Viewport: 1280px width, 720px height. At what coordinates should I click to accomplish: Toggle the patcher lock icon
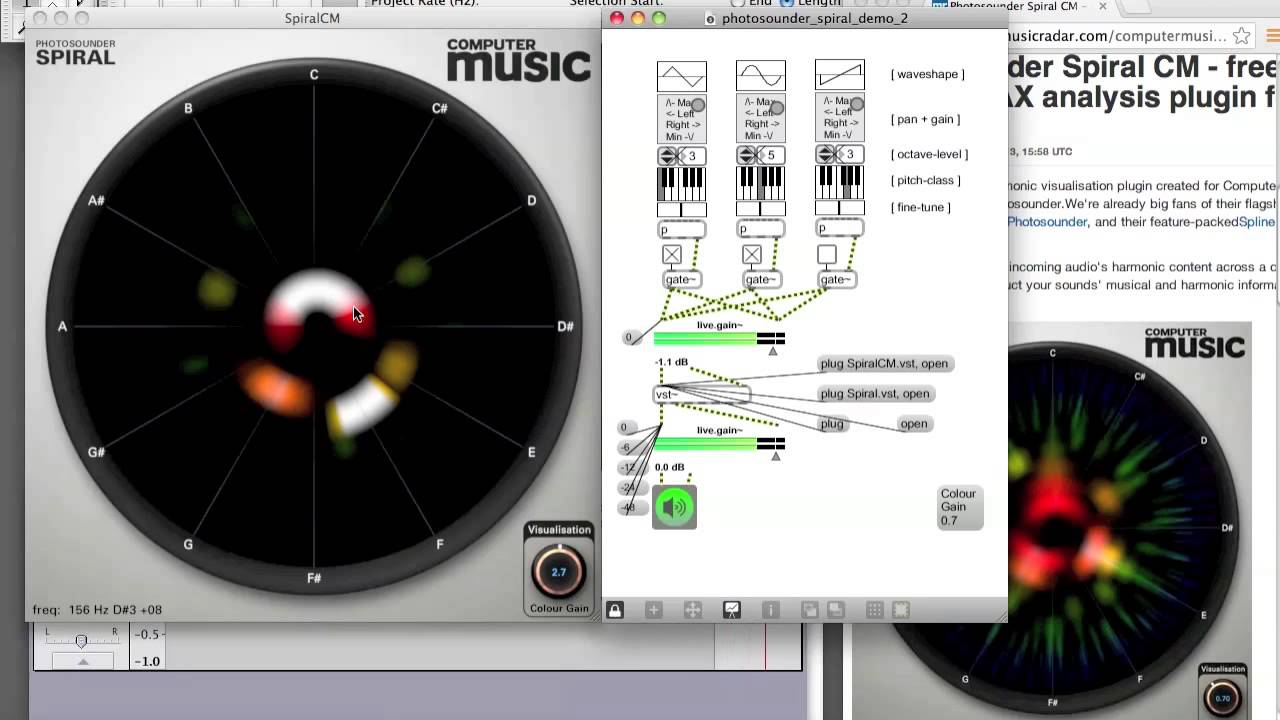click(x=615, y=610)
